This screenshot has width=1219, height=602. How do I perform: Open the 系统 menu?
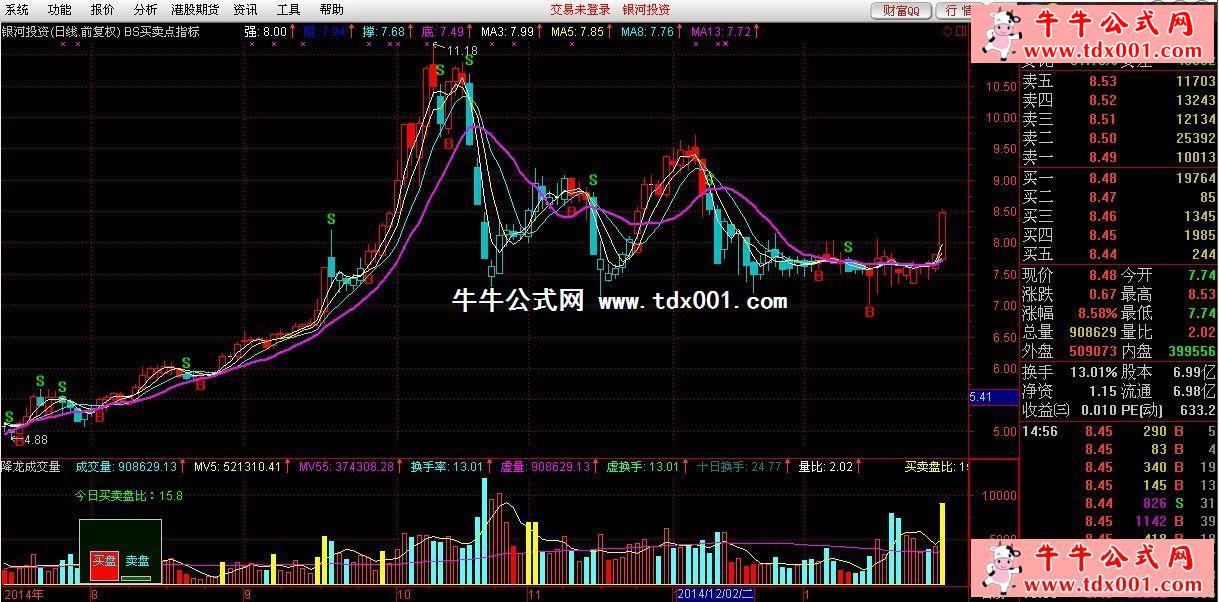coord(16,10)
